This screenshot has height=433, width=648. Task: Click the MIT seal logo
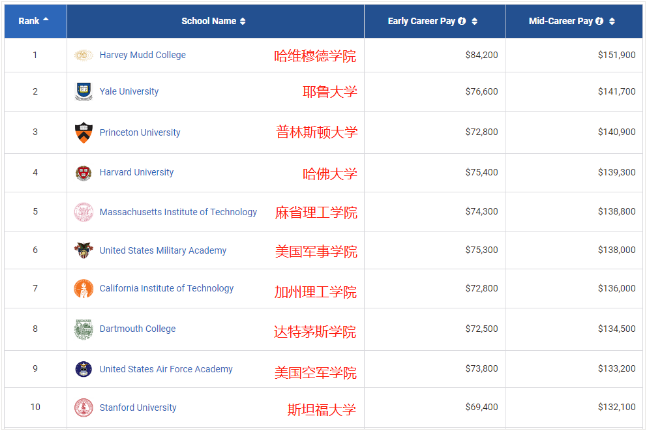coord(84,212)
